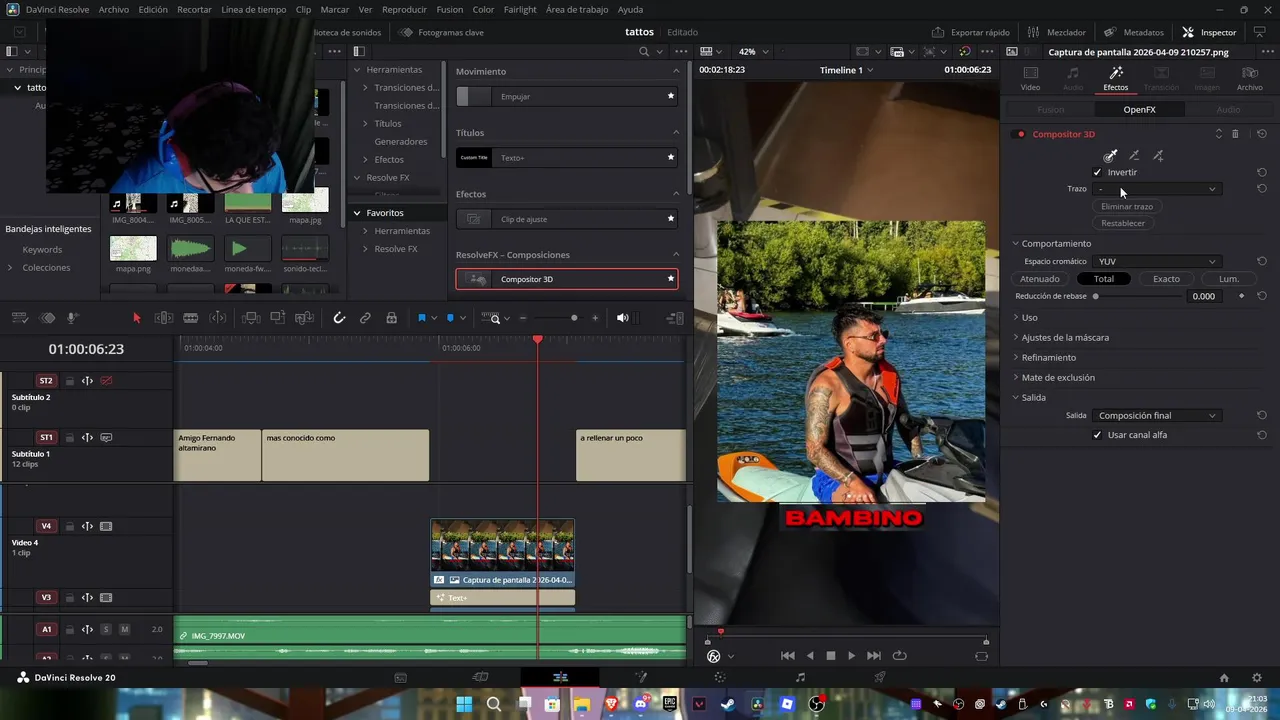
Task: Switch to Video inspector tab
Action: tap(1030, 79)
